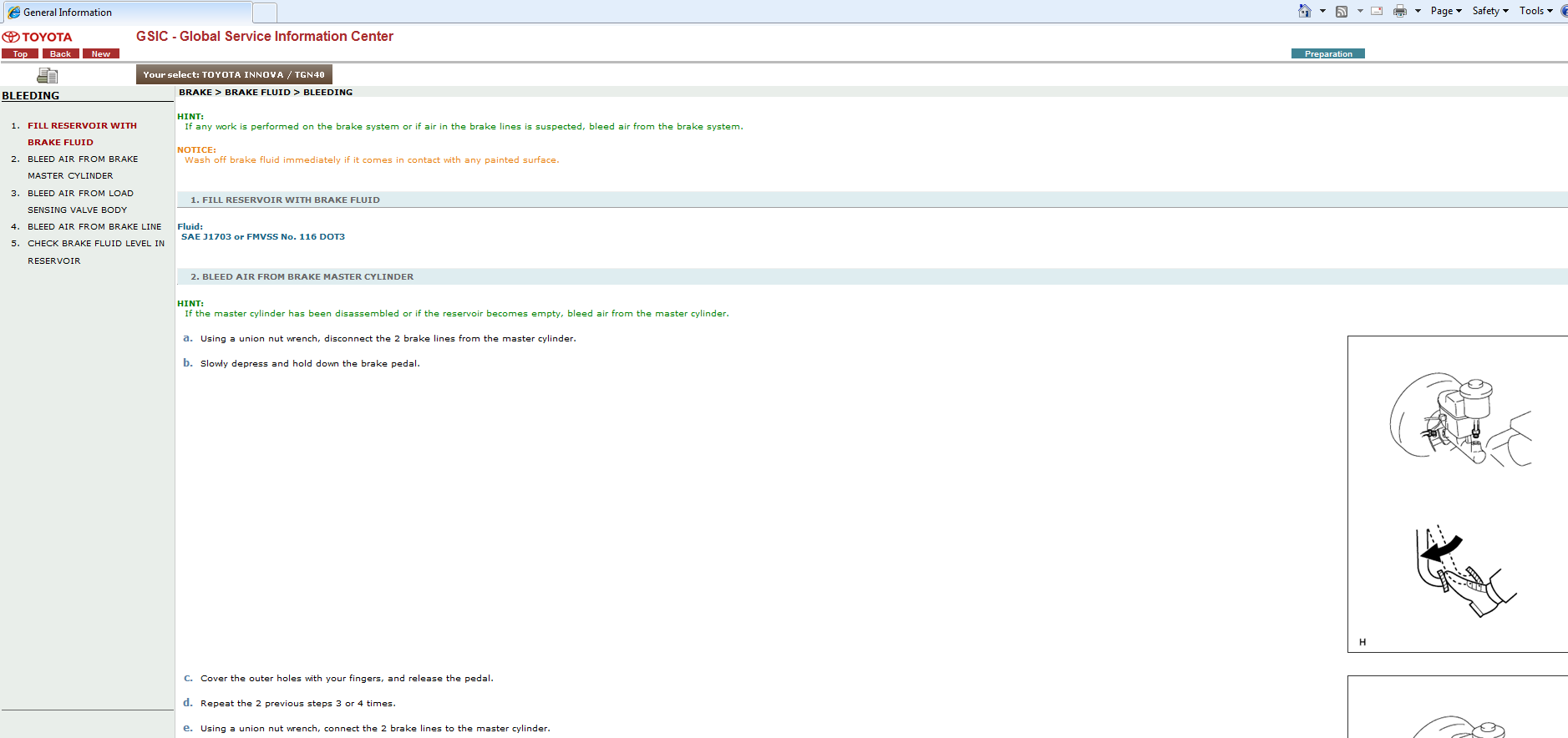
Task: Click the master cylinder and pedal illustration
Action: (1457, 493)
